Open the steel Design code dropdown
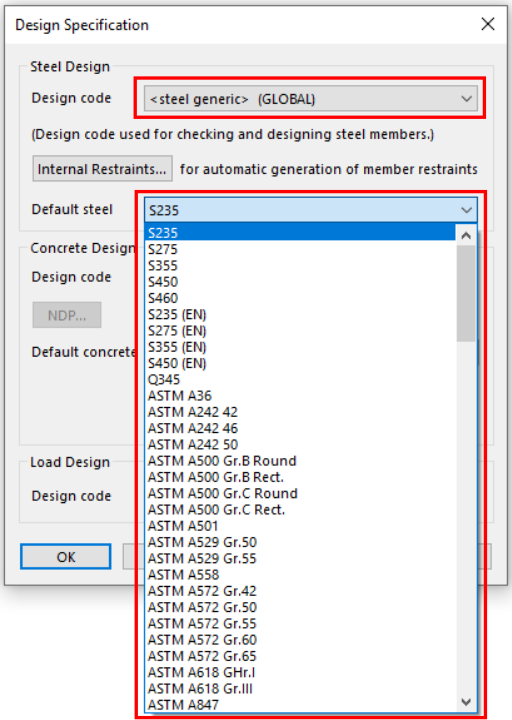 coord(310,99)
